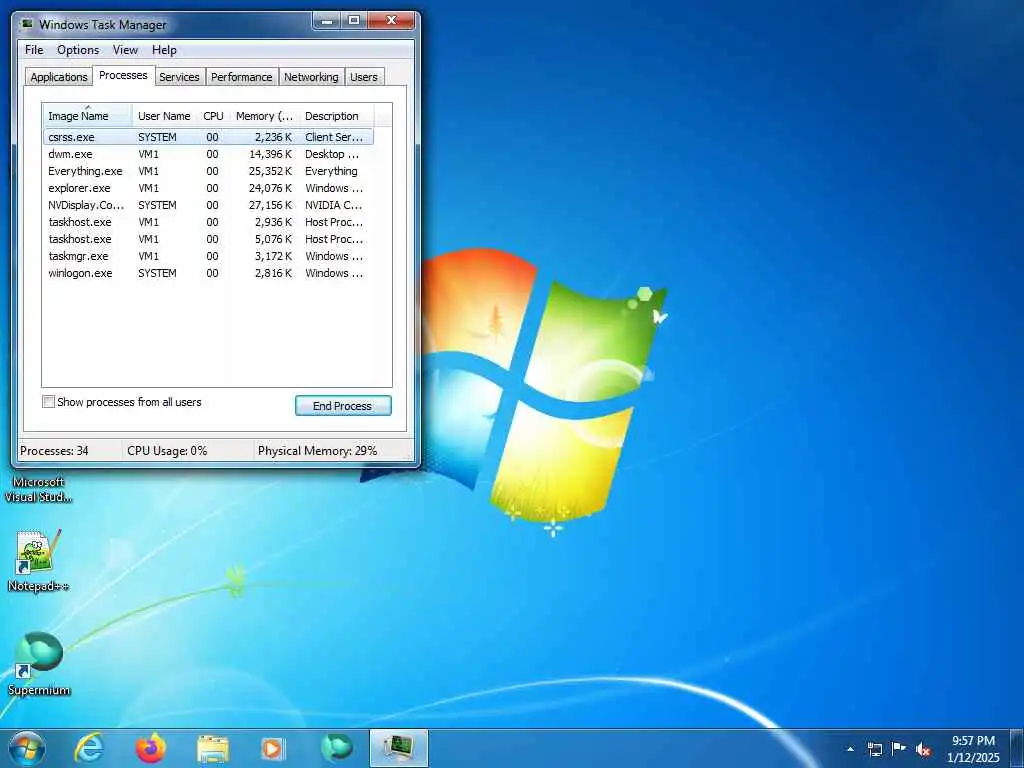Click the NVIDIA C... description cell
1024x768 pixels.
point(334,205)
